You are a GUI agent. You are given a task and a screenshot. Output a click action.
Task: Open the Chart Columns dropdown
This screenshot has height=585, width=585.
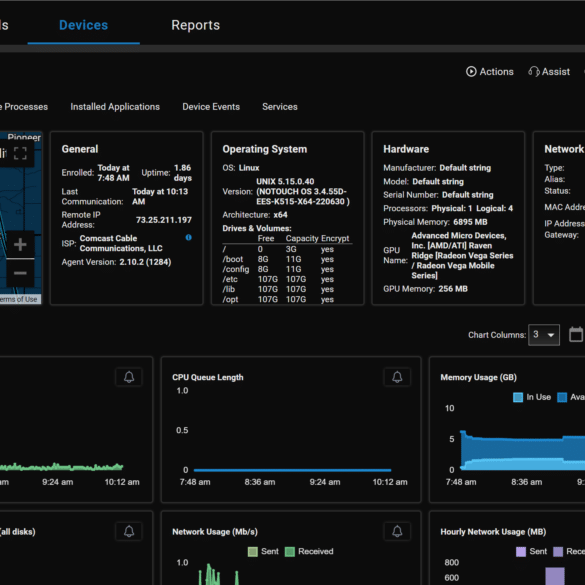pyautogui.click(x=544, y=335)
